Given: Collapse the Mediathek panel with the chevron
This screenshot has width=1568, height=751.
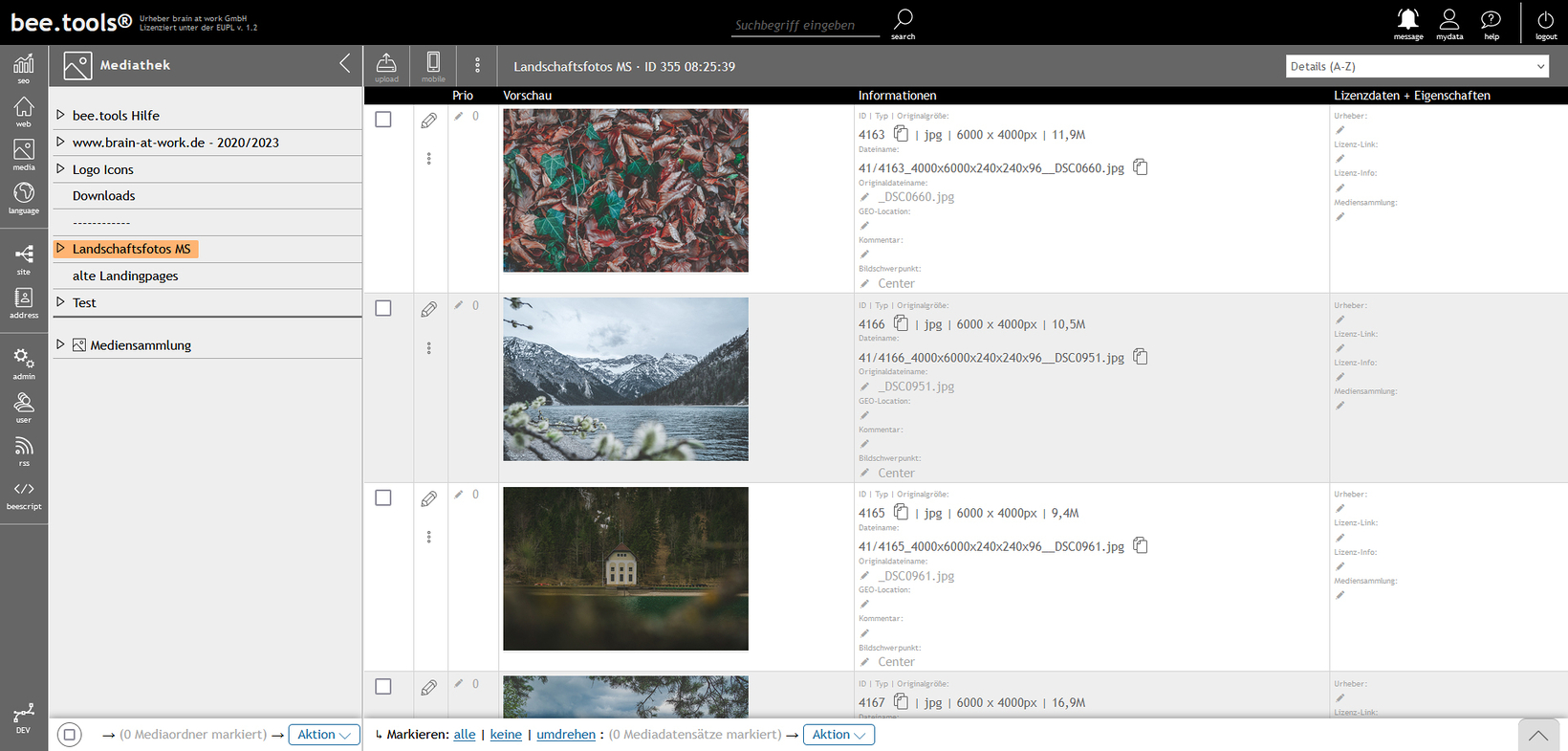Looking at the screenshot, I should click(345, 64).
